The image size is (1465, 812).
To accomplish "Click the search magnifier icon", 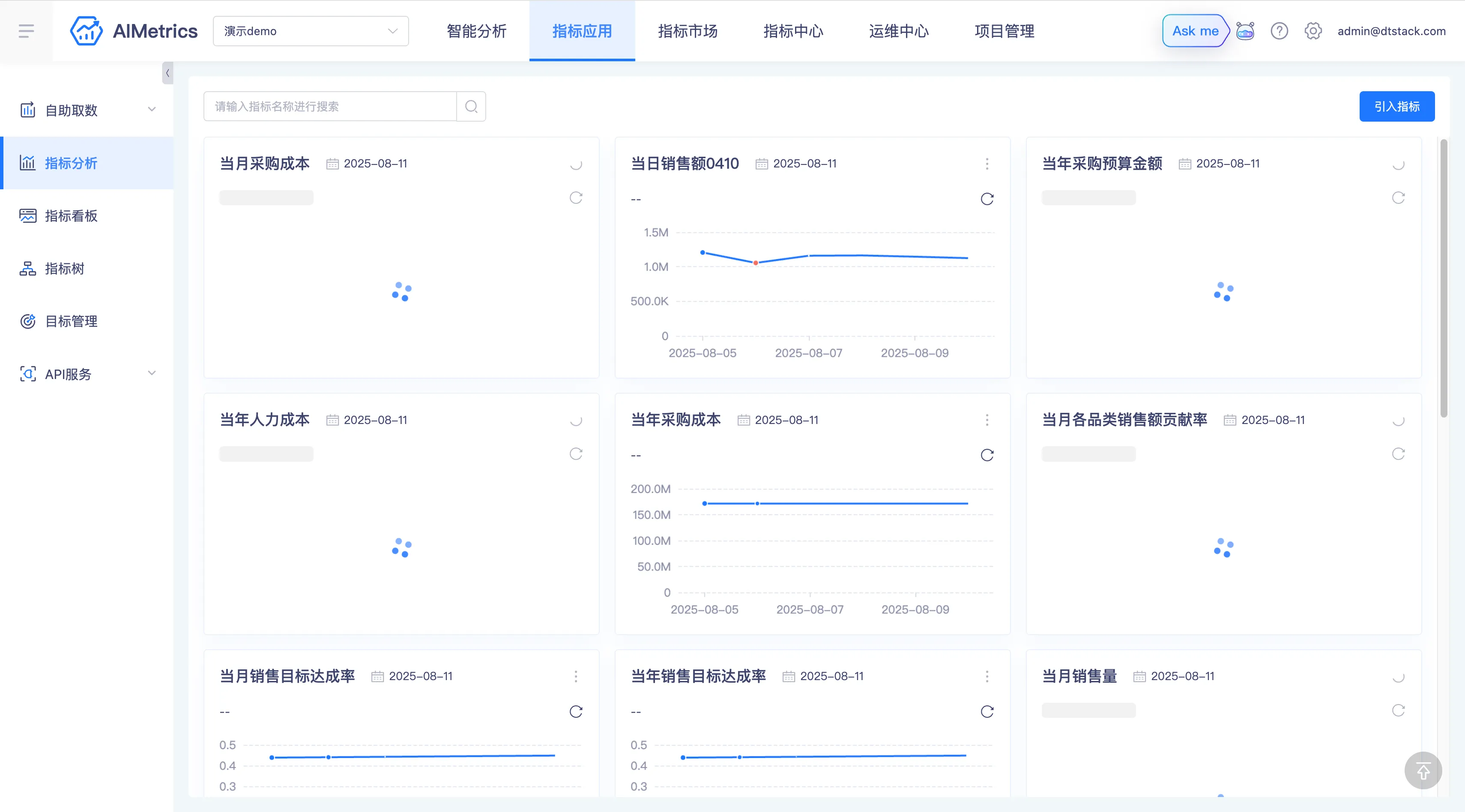I will [471, 106].
